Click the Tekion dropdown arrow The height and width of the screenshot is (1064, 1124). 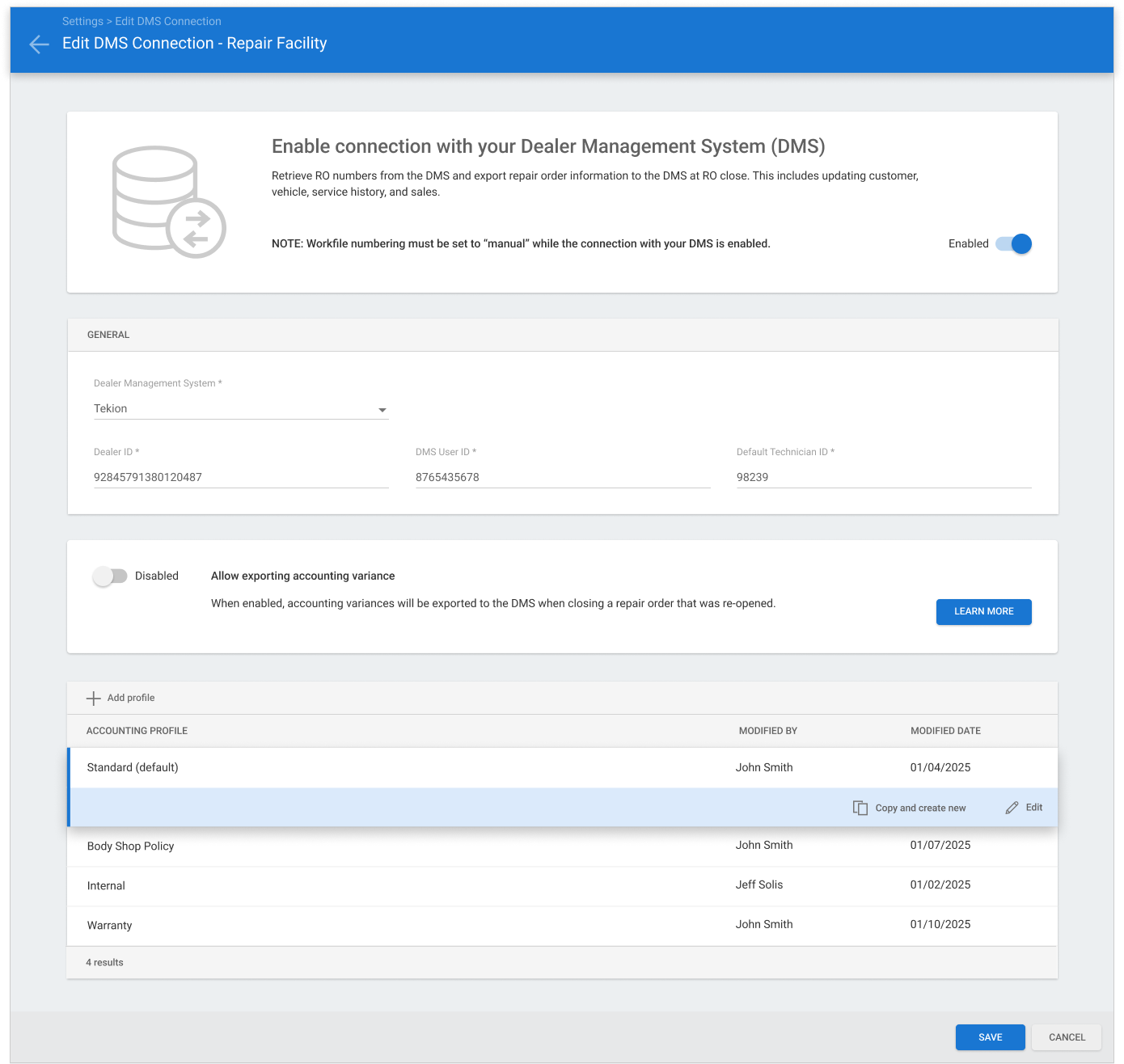(382, 410)
